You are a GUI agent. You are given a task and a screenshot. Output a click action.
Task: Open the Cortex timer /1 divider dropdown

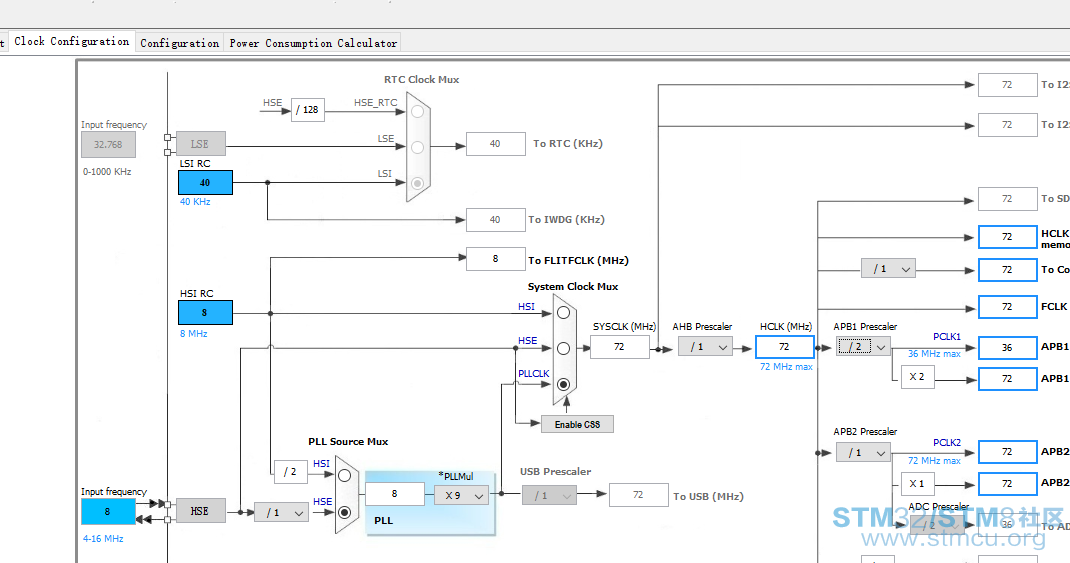click(888, 269)
